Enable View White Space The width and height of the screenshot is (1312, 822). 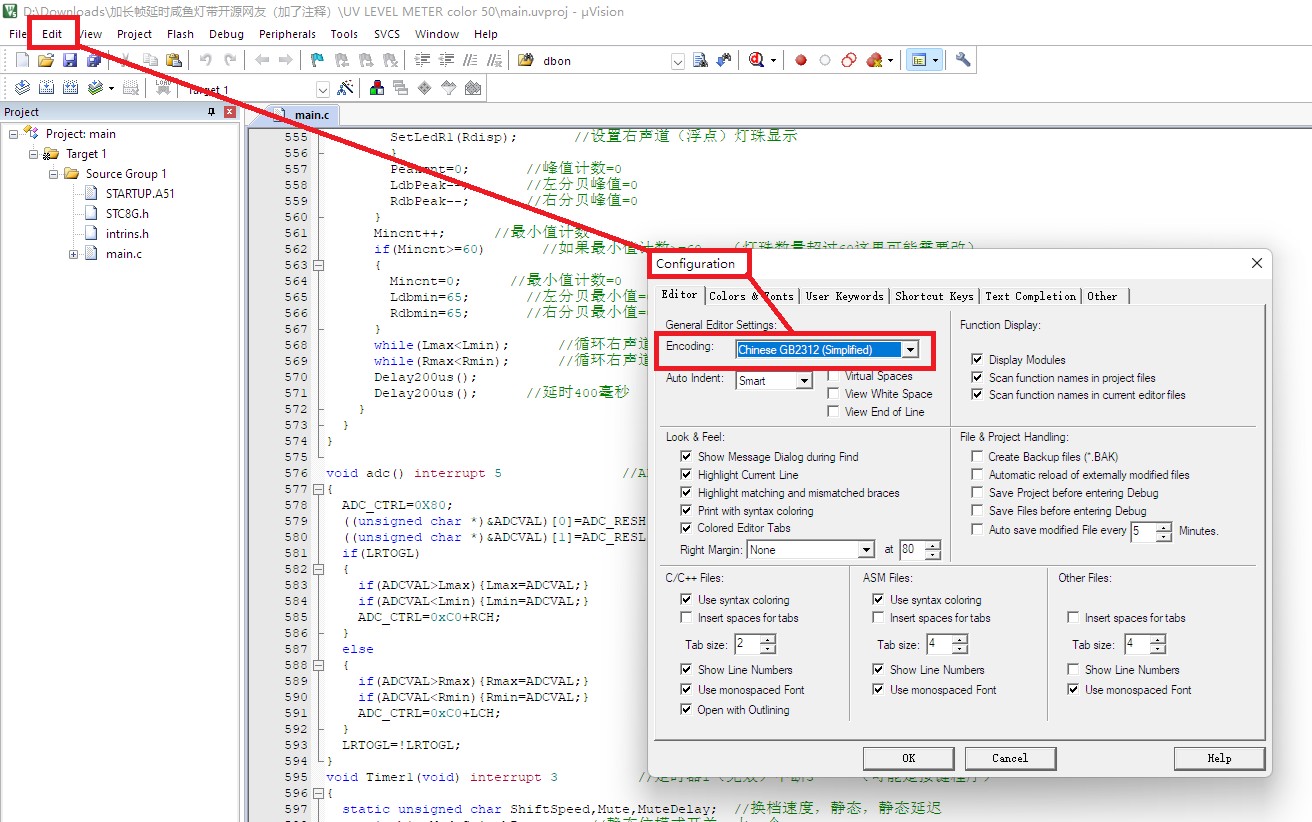tap(833, 394)
